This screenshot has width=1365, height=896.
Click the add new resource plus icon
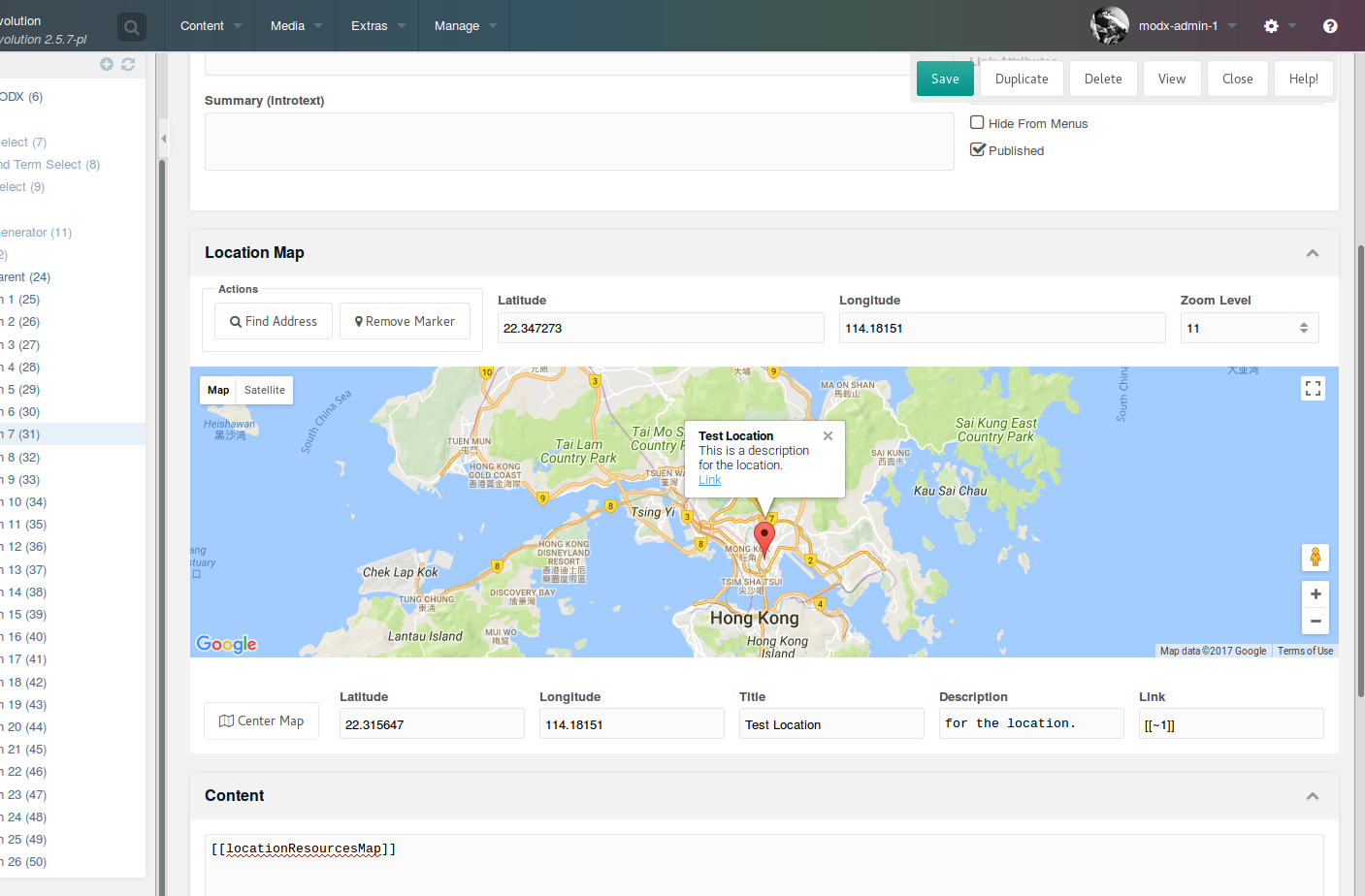pyautogui.click(x=107, y=64)
